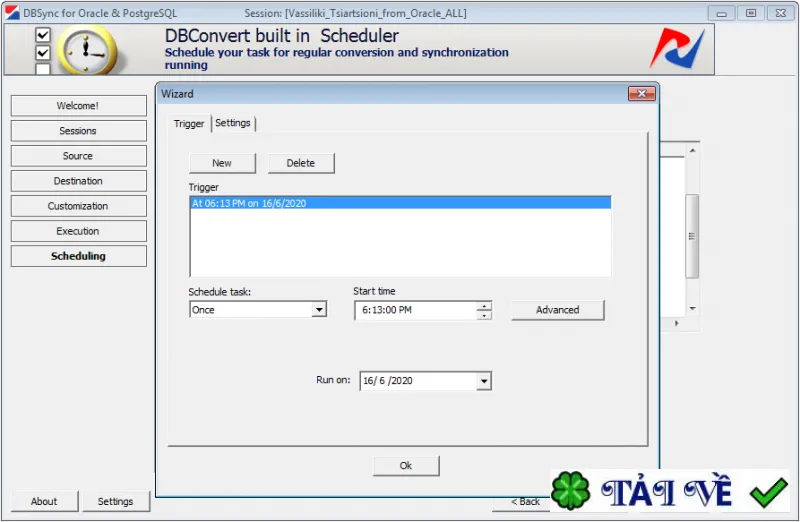
Task: Click scroll down arrow in background panel
Action: (692, 308)
